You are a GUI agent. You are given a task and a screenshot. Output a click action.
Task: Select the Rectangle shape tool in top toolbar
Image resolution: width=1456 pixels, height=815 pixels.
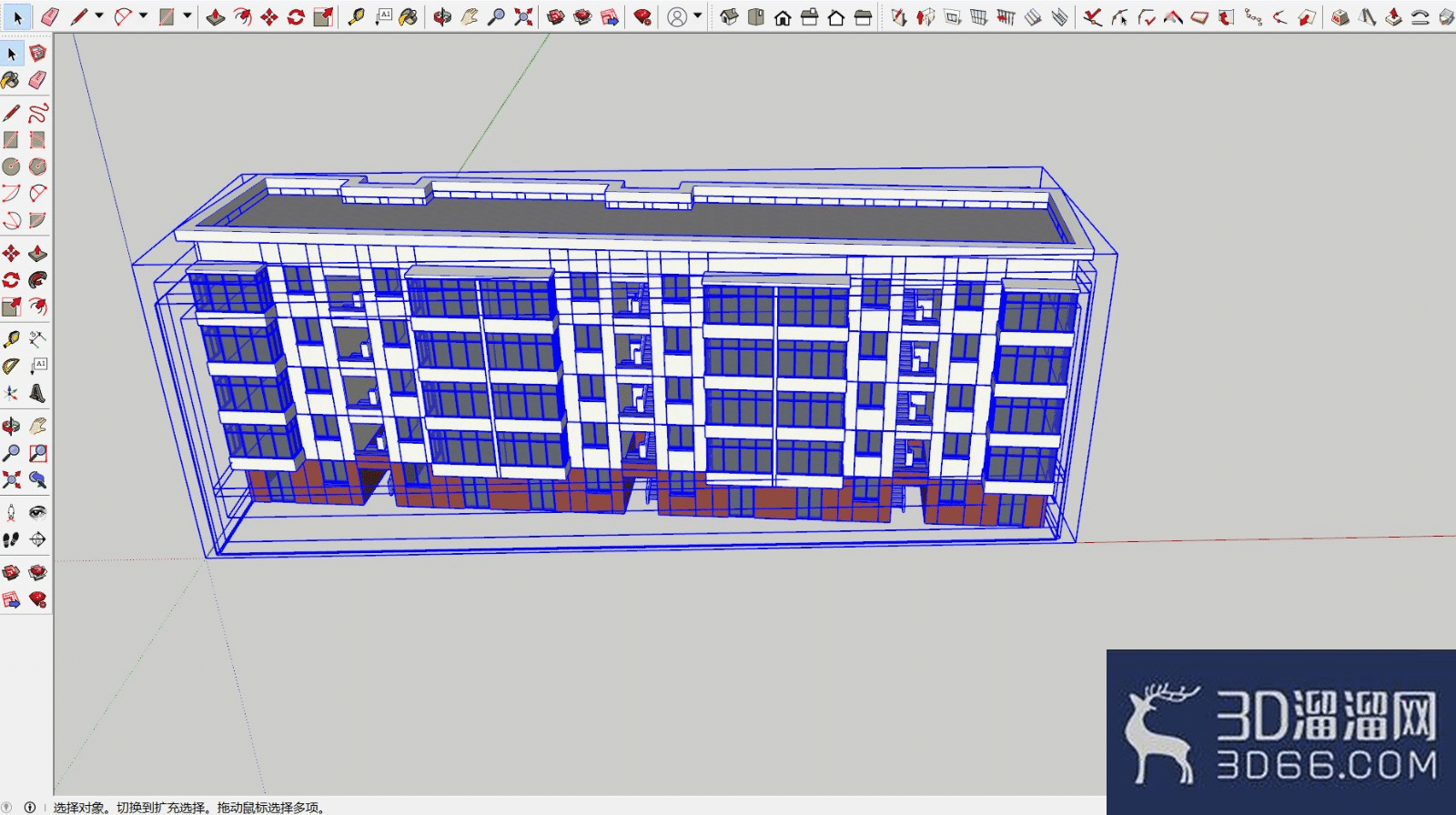click(167, 16)
